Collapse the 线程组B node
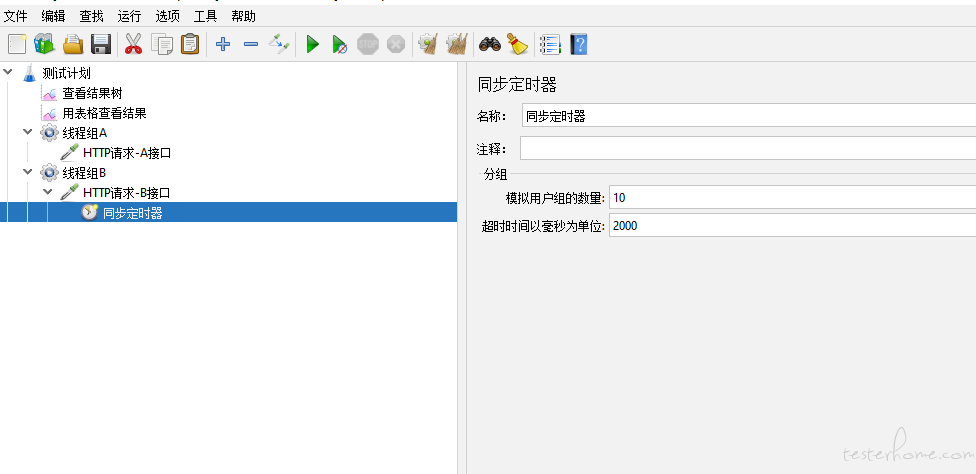 click(27, 172)
